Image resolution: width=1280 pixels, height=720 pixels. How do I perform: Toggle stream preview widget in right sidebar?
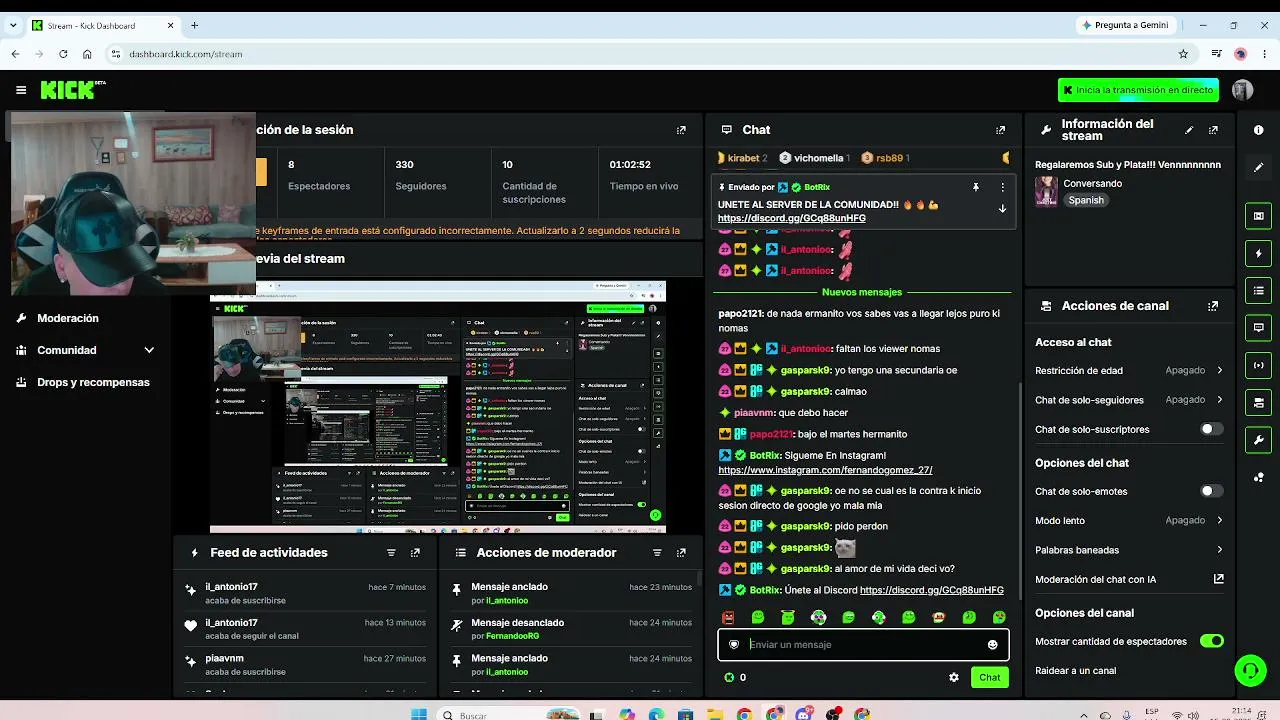[x=1258, y=216]
